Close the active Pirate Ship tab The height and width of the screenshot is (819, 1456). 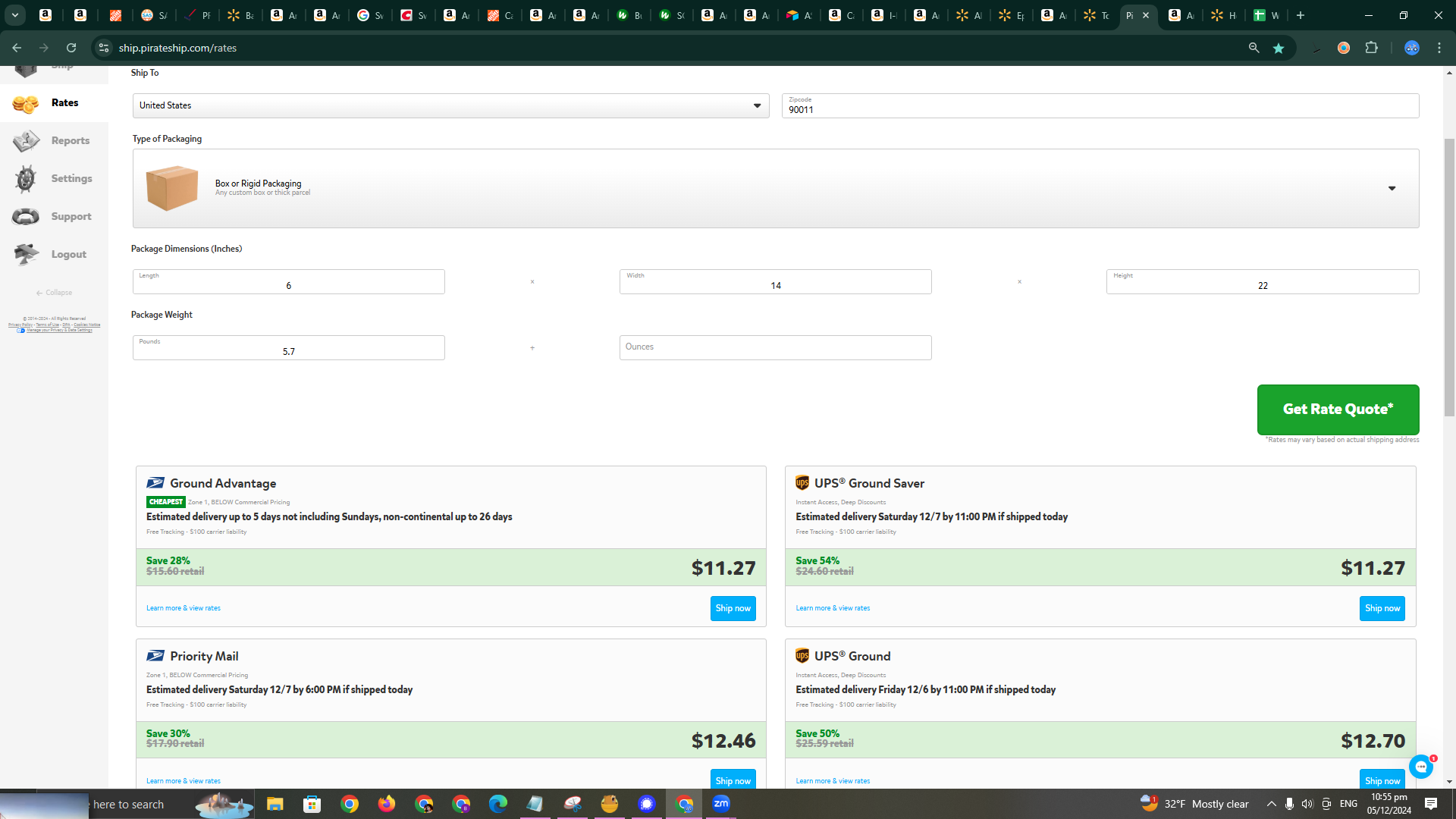point(1146,15)
